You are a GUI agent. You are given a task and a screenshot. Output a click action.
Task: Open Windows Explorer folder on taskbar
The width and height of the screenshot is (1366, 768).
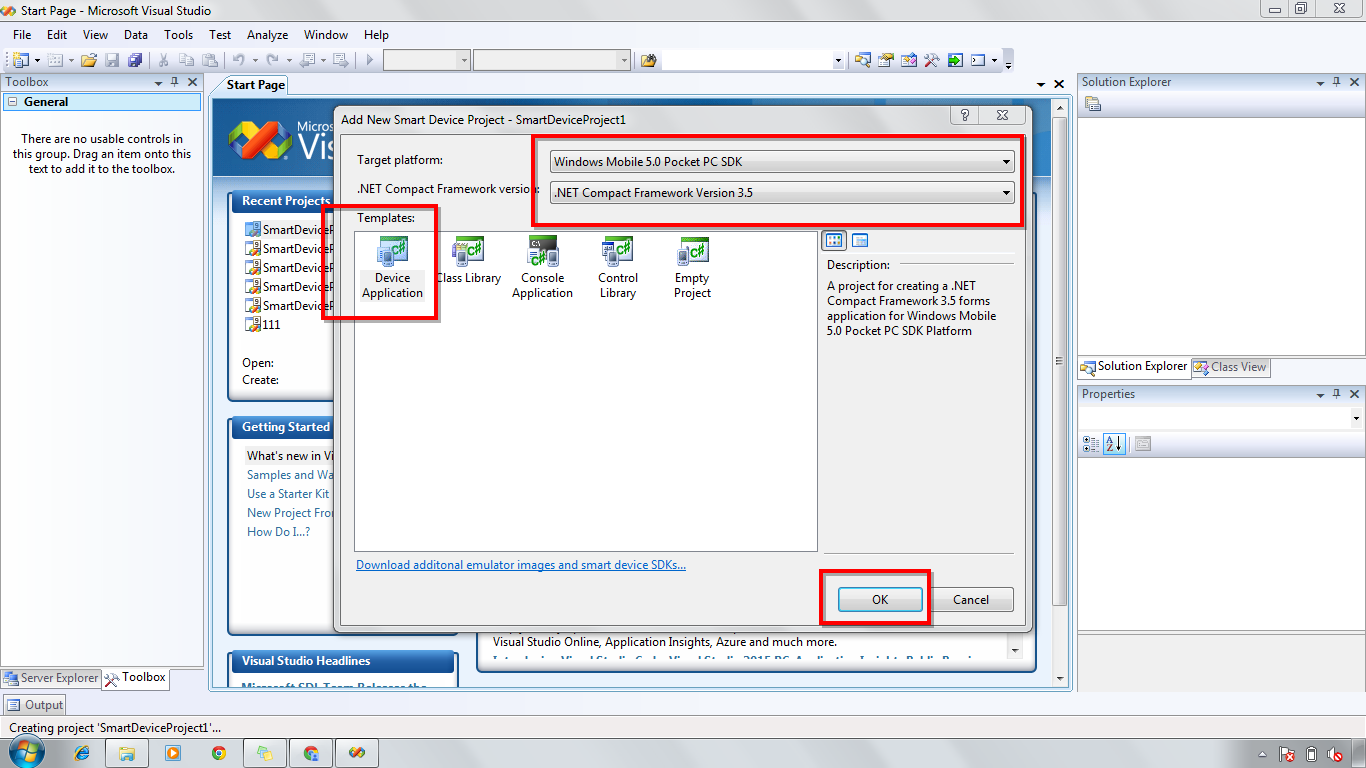(127, 753)
